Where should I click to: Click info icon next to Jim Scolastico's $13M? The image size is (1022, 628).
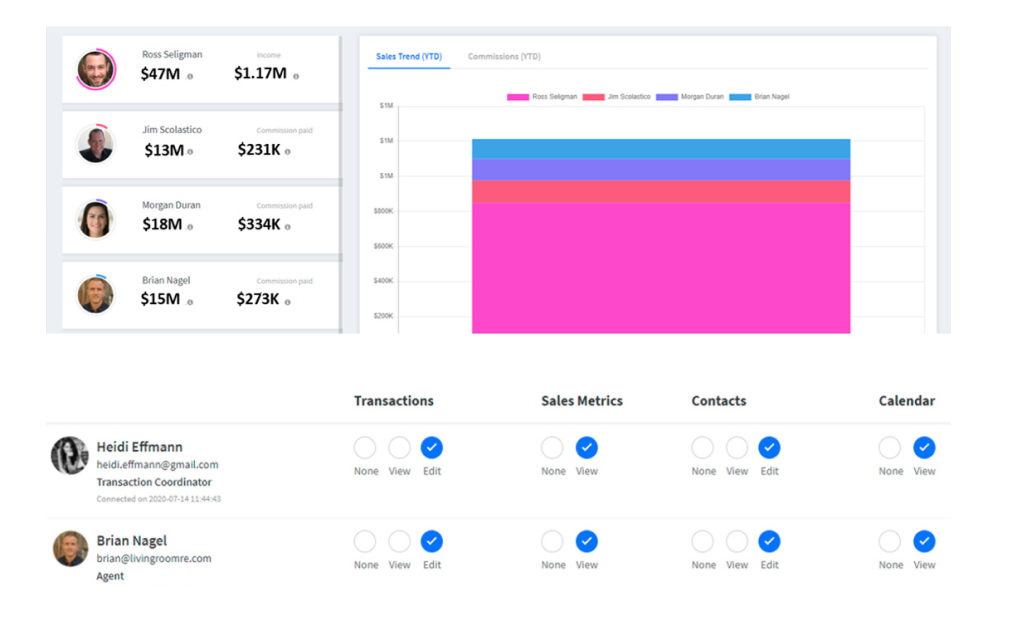click(190, 152)
